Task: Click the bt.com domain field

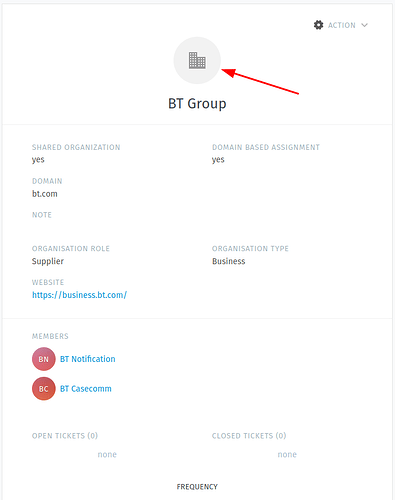Action: click(45, 194)
